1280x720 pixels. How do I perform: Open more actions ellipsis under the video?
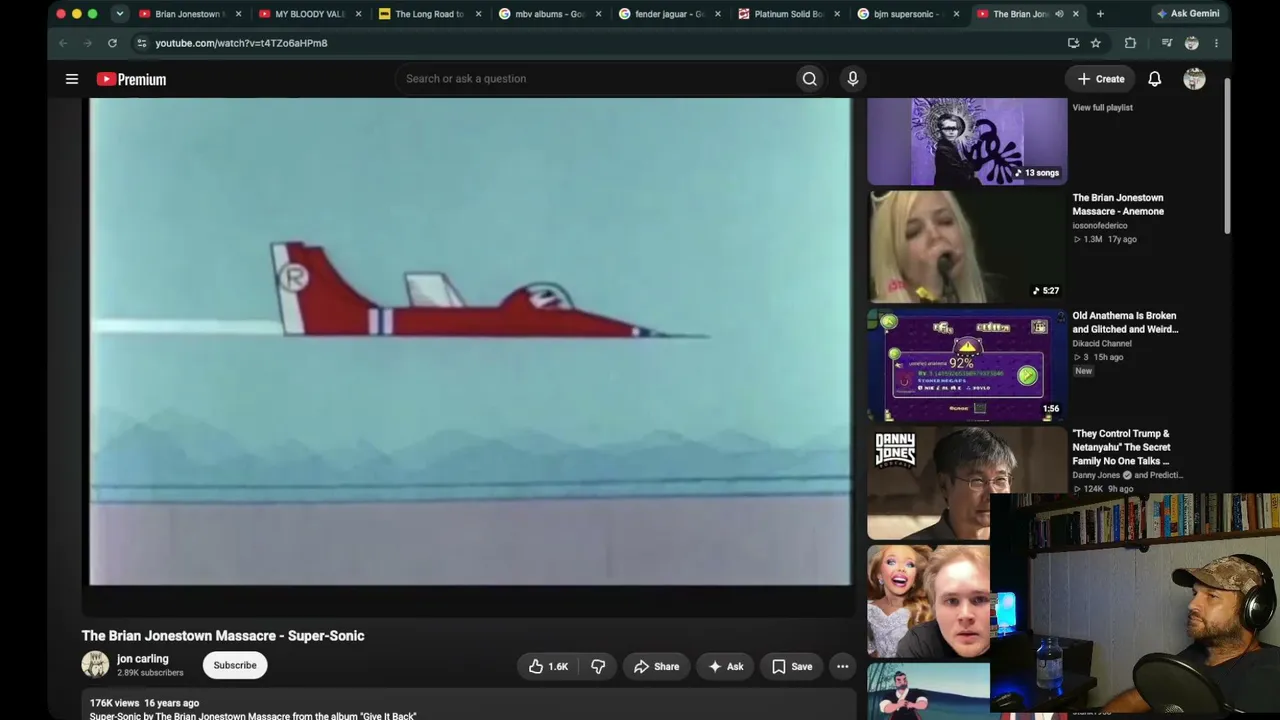[843, 666]
